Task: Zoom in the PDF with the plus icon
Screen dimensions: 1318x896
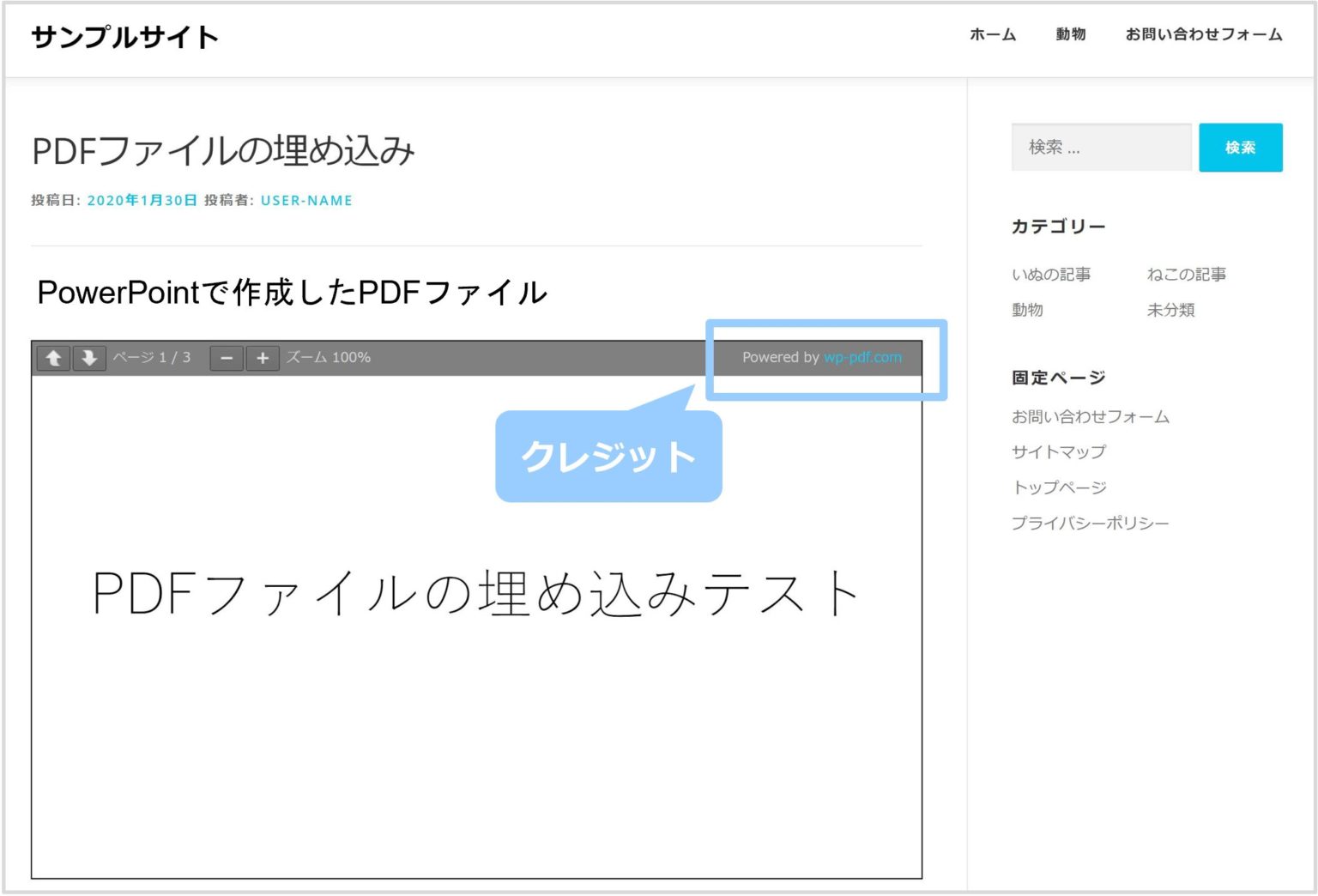Action: coord(262,358)
